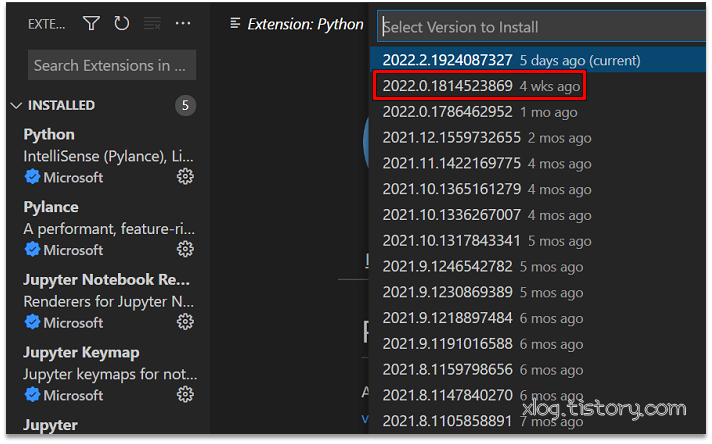This screenshot has height=444, width=712.
Task: Open the manage gear for Jupyter Keymap
Action: click(x=185, y=395)
